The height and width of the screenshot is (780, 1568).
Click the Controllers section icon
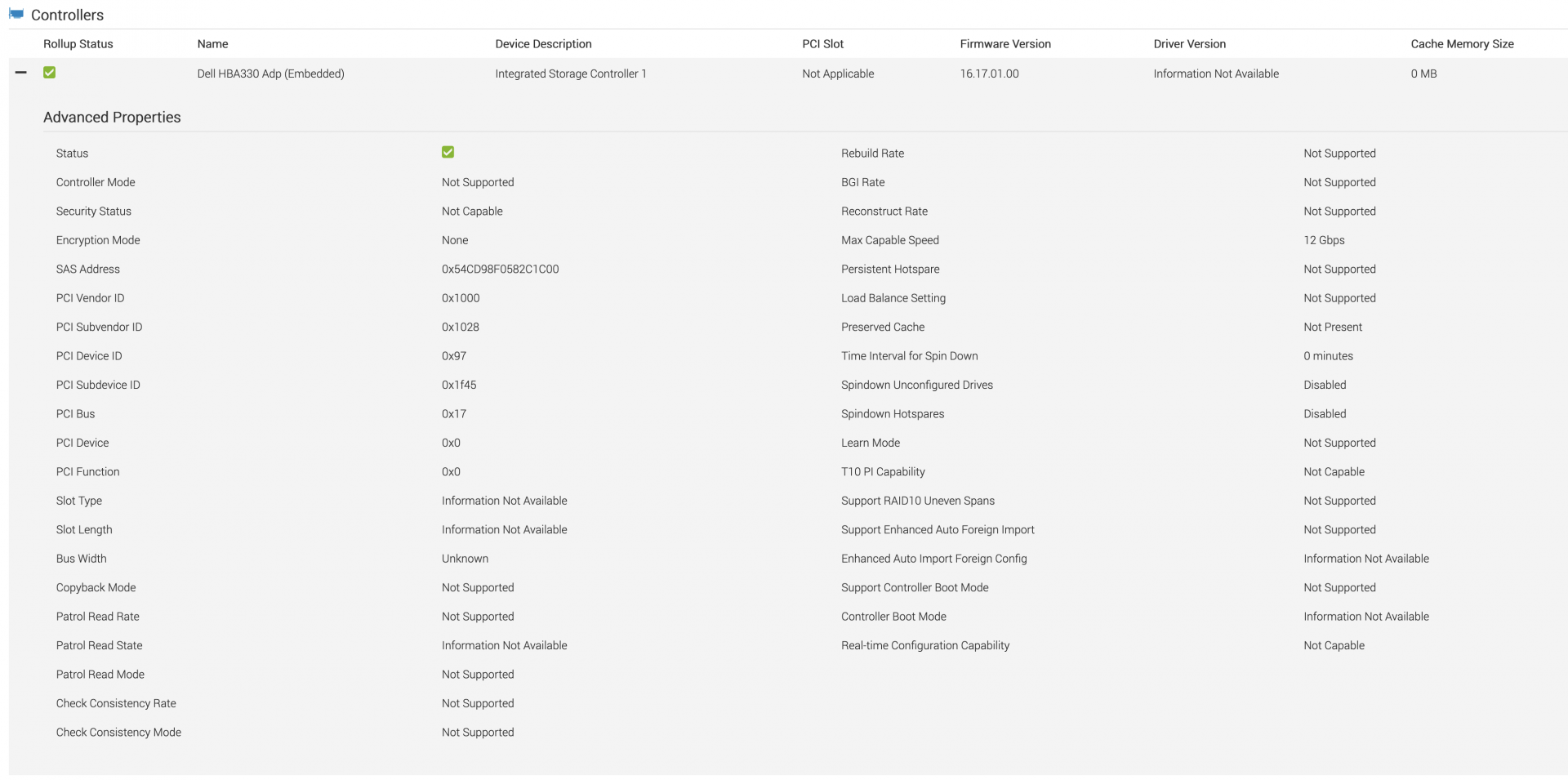(16, 14)
